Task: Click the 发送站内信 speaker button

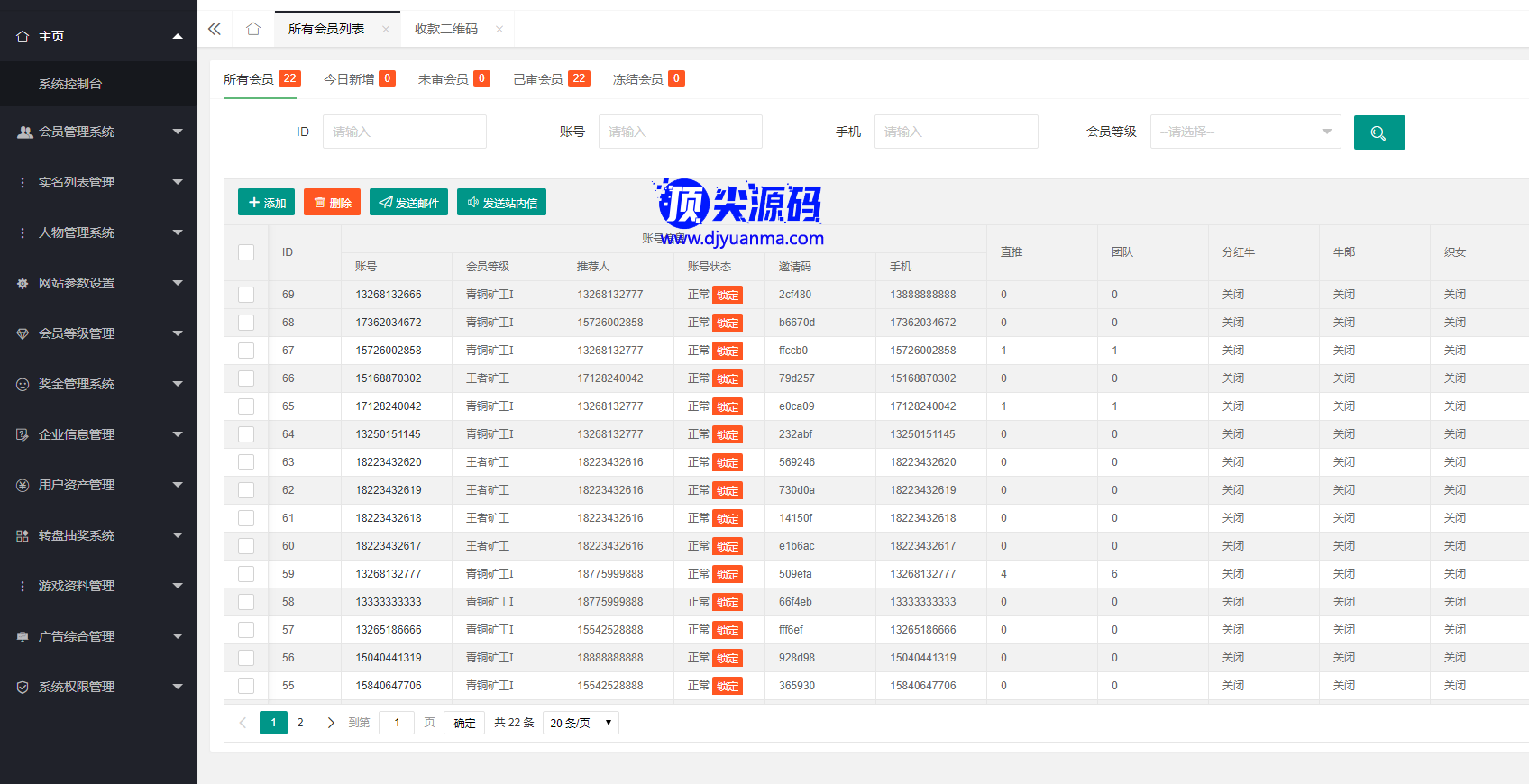Action: pyautogui.click(x=501, y=203)
